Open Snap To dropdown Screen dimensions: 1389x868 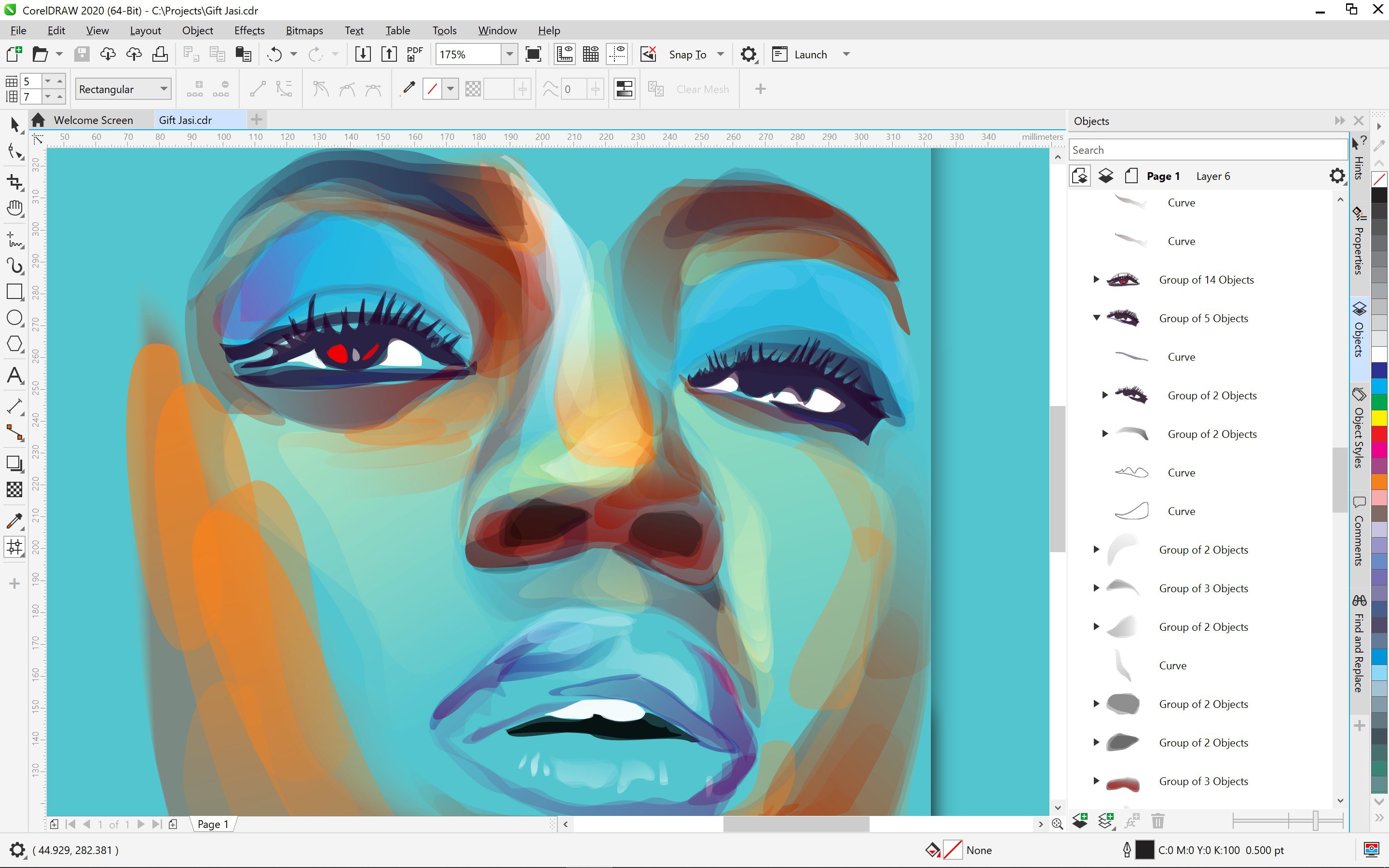coord(721,54)
